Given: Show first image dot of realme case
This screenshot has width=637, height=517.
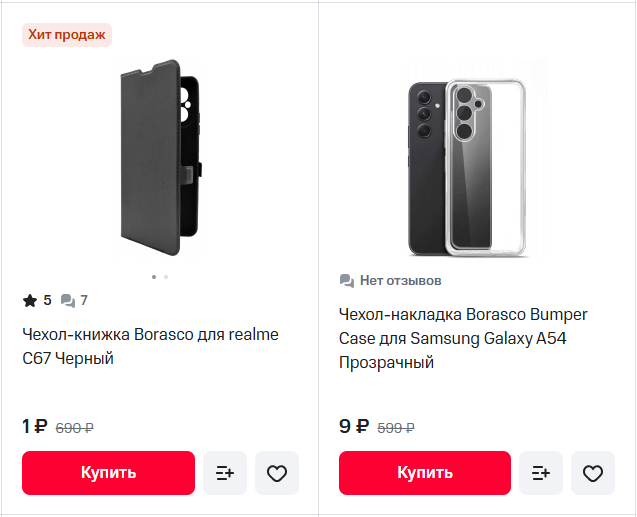Looking at the screenshot, I should coord(154,277).
